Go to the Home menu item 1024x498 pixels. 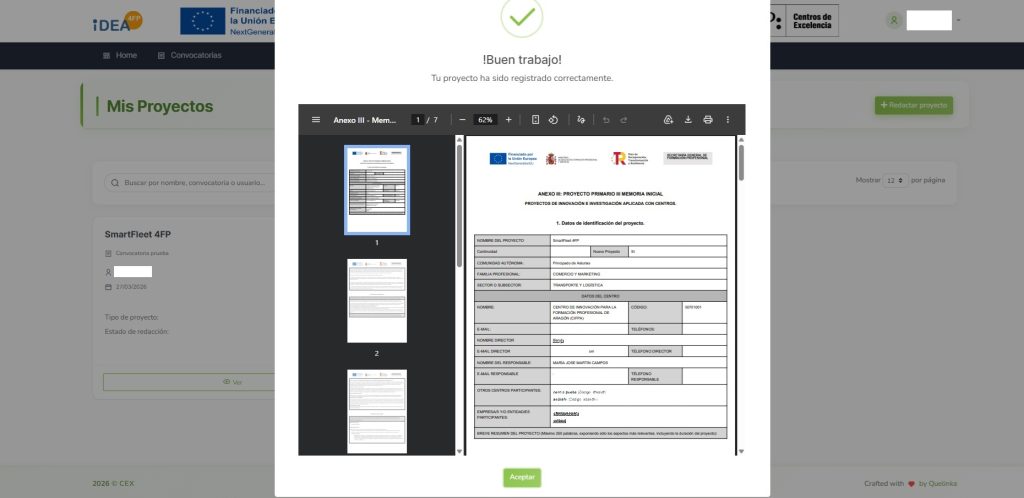[120, 55]
